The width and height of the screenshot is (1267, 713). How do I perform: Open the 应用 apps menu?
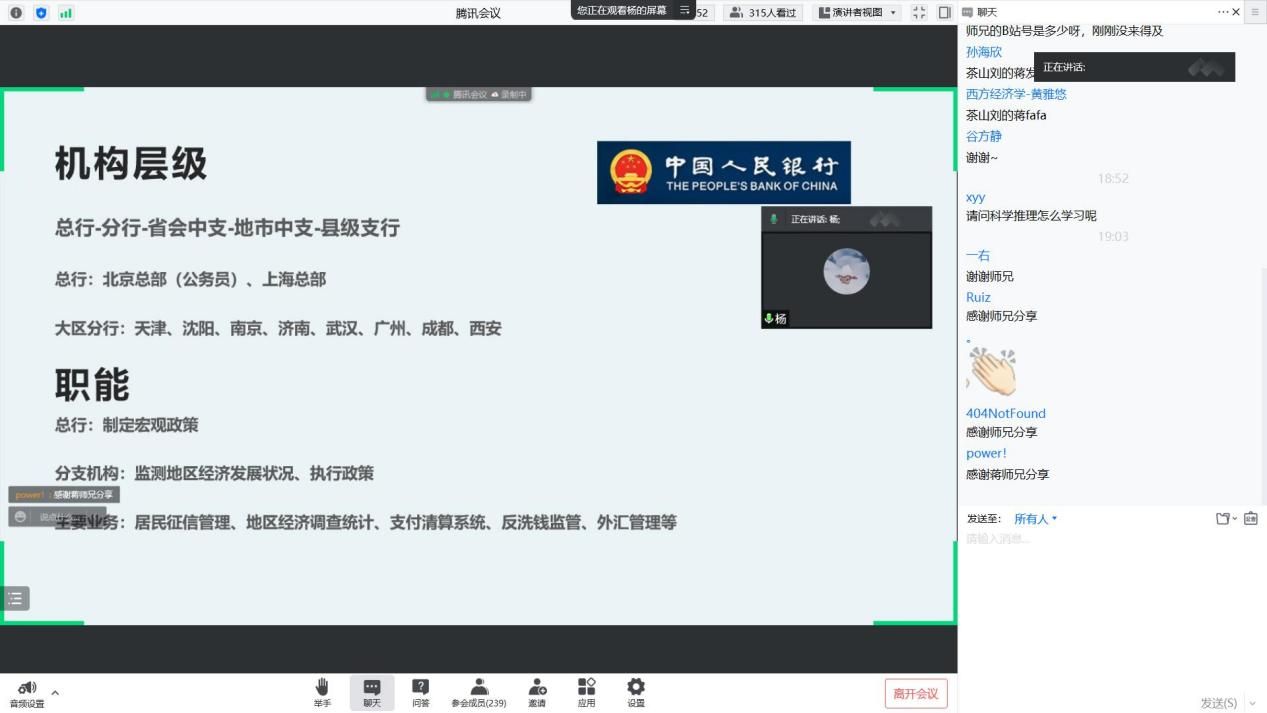pyautogui.click(x=586, y=692)
